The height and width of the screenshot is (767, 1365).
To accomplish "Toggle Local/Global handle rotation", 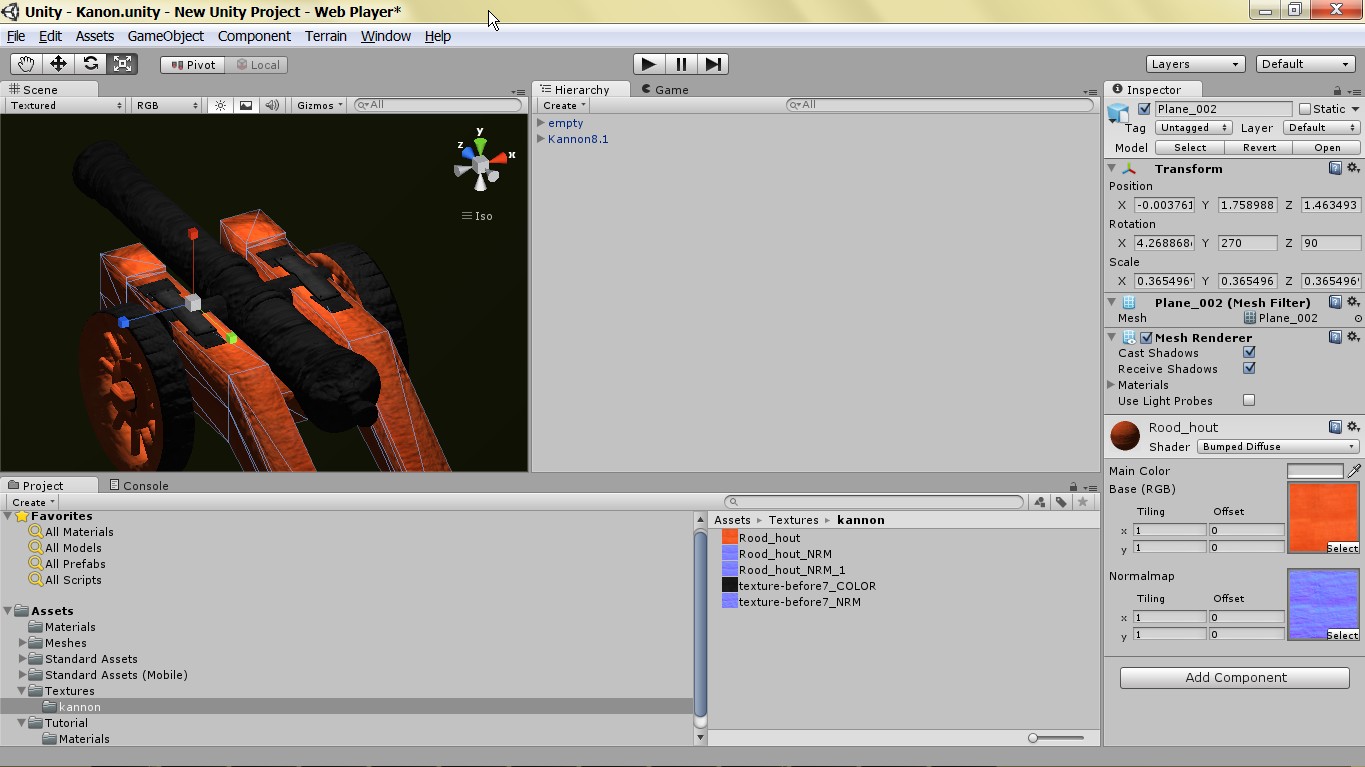I will 256,65.
